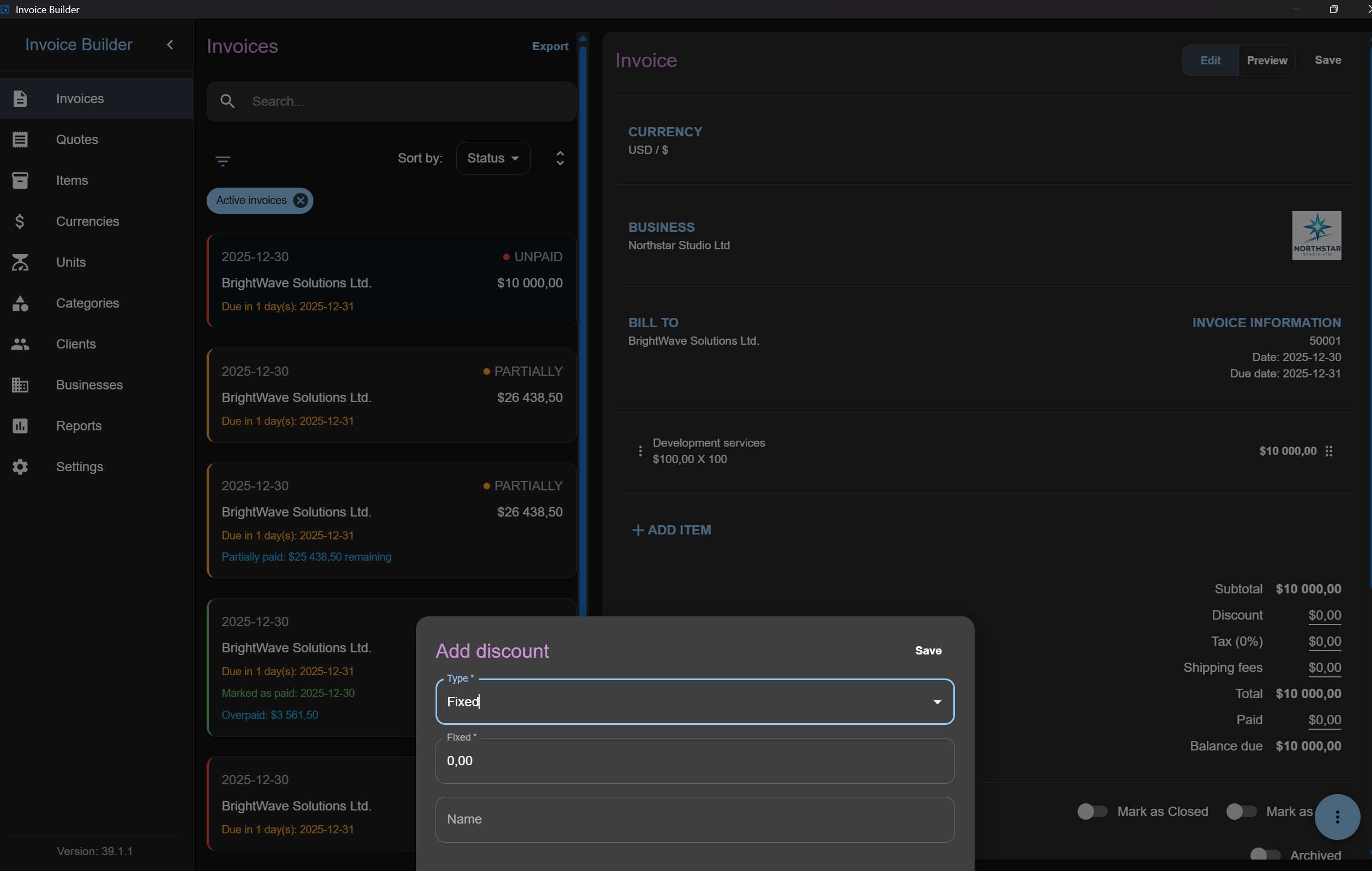This screenshot has width=1372, height=871.
Task: Switch to the Preview tab
Action: (1267, 61)
